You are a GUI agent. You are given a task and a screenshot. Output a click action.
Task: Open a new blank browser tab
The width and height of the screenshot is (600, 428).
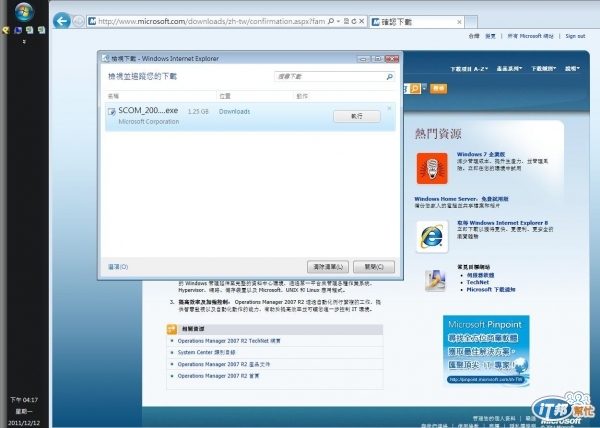(x=471, y=22)
